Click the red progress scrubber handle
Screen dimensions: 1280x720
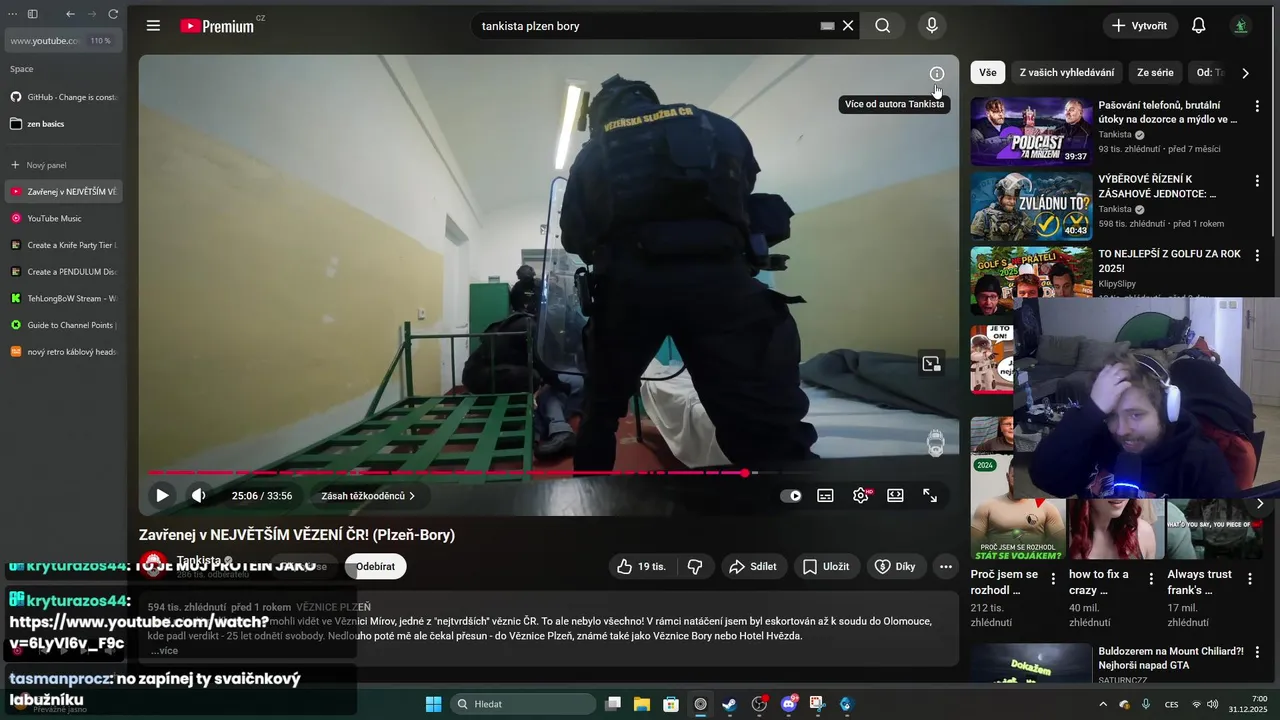coord(745,473)
